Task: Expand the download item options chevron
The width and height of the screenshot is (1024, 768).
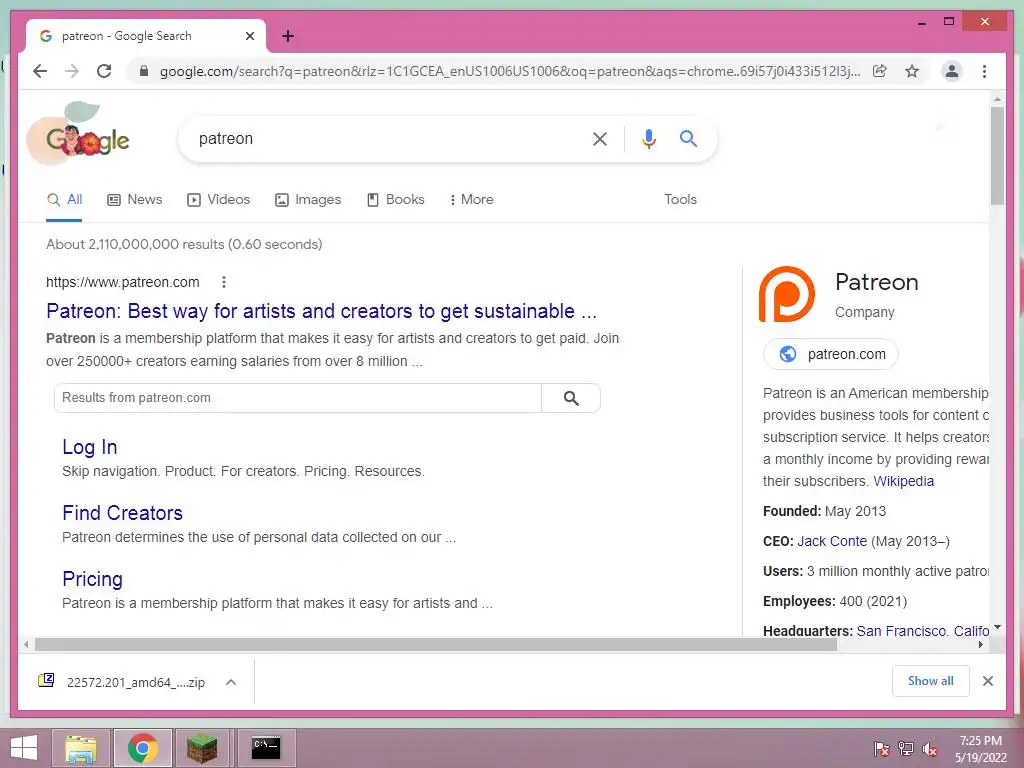Action: pyautogui.click(x=231, y=682)
